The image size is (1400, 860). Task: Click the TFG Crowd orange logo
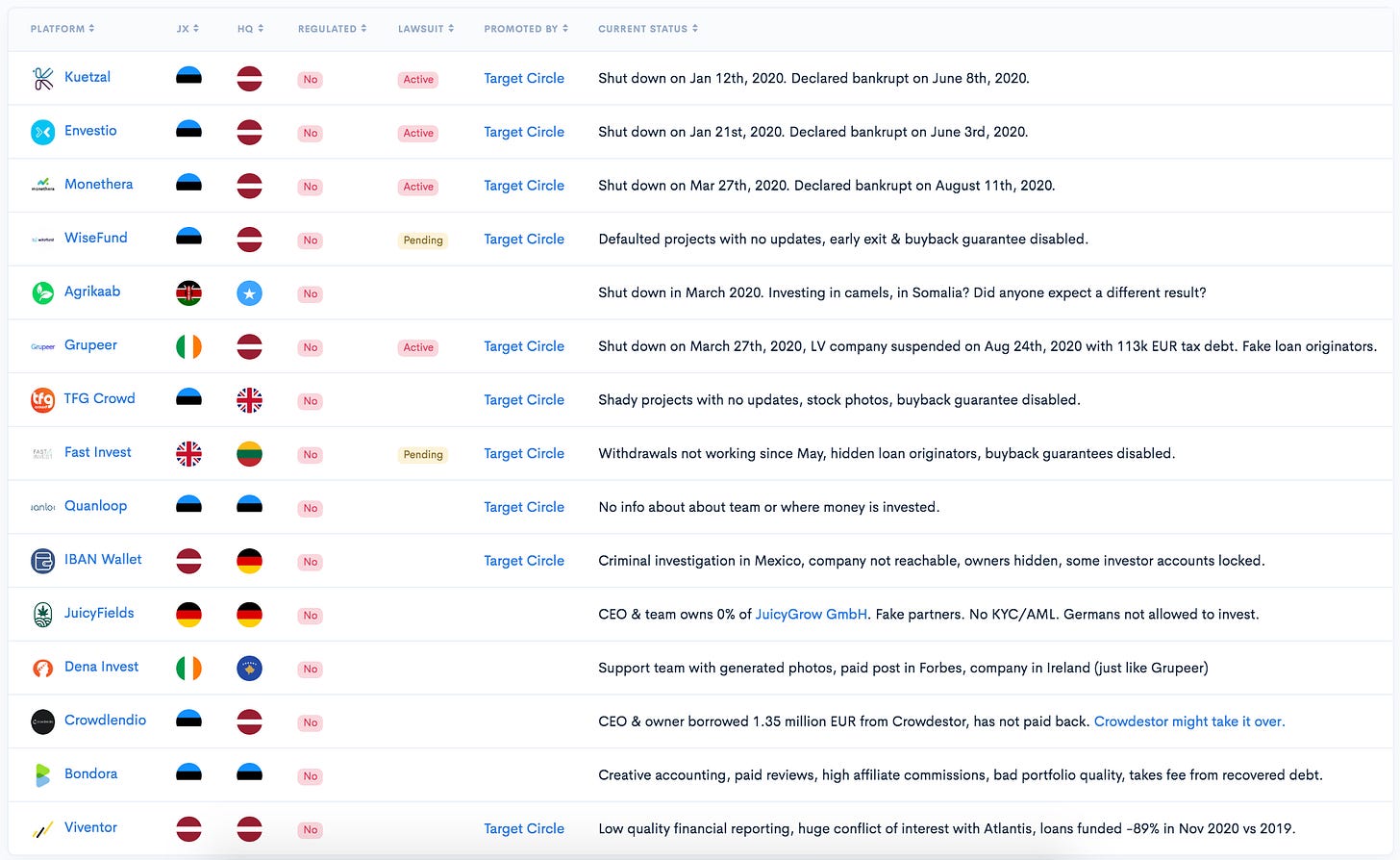point(43,400)
